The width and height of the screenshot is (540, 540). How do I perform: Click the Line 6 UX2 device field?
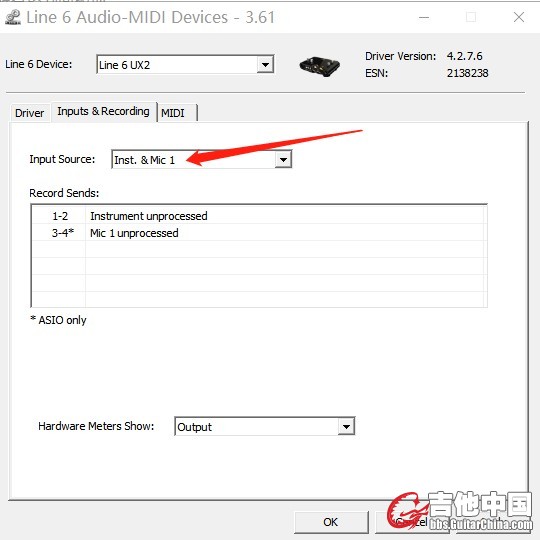(x=185, y=64)
